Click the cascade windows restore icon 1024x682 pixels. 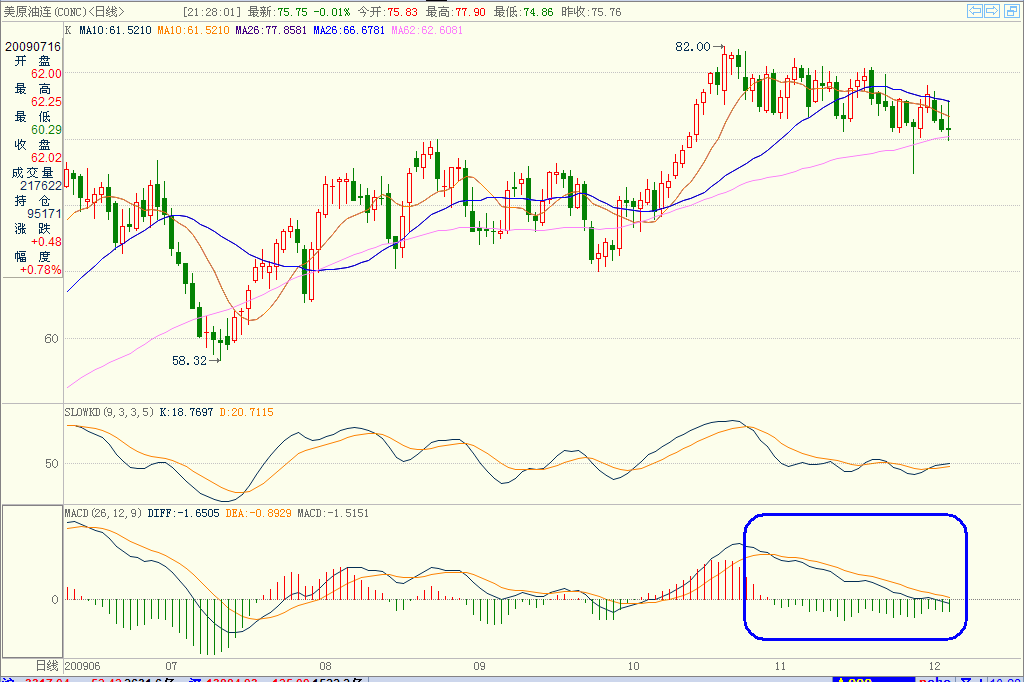pyautogui.click(x=1012, y=10)
